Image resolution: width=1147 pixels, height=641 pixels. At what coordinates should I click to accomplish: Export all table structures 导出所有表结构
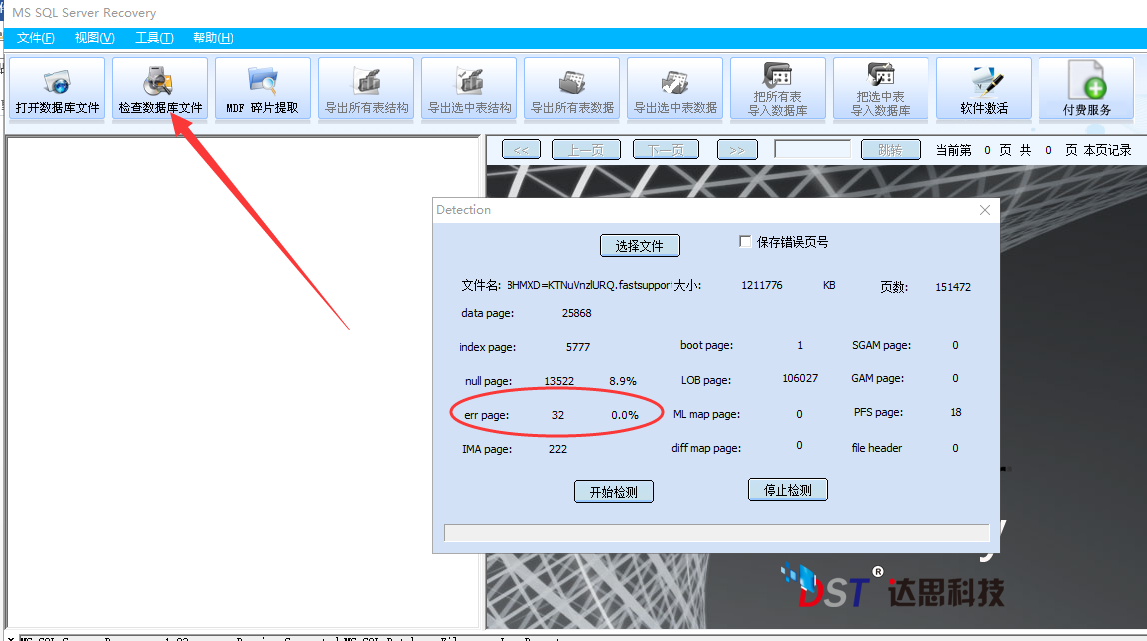366,89
